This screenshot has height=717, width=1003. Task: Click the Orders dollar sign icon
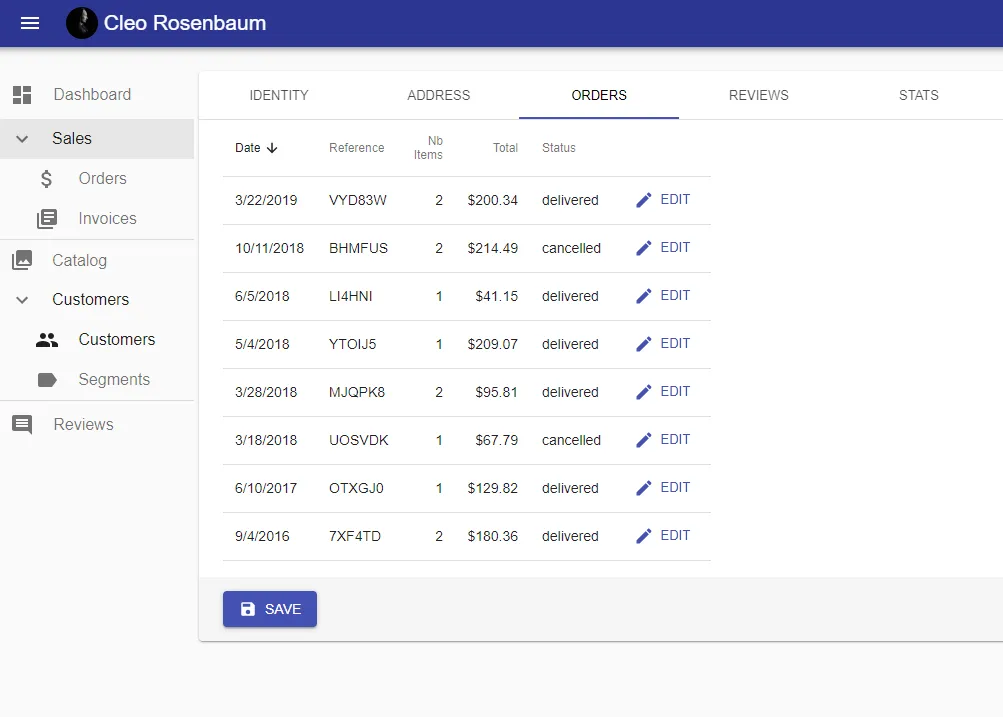(46, 178)
